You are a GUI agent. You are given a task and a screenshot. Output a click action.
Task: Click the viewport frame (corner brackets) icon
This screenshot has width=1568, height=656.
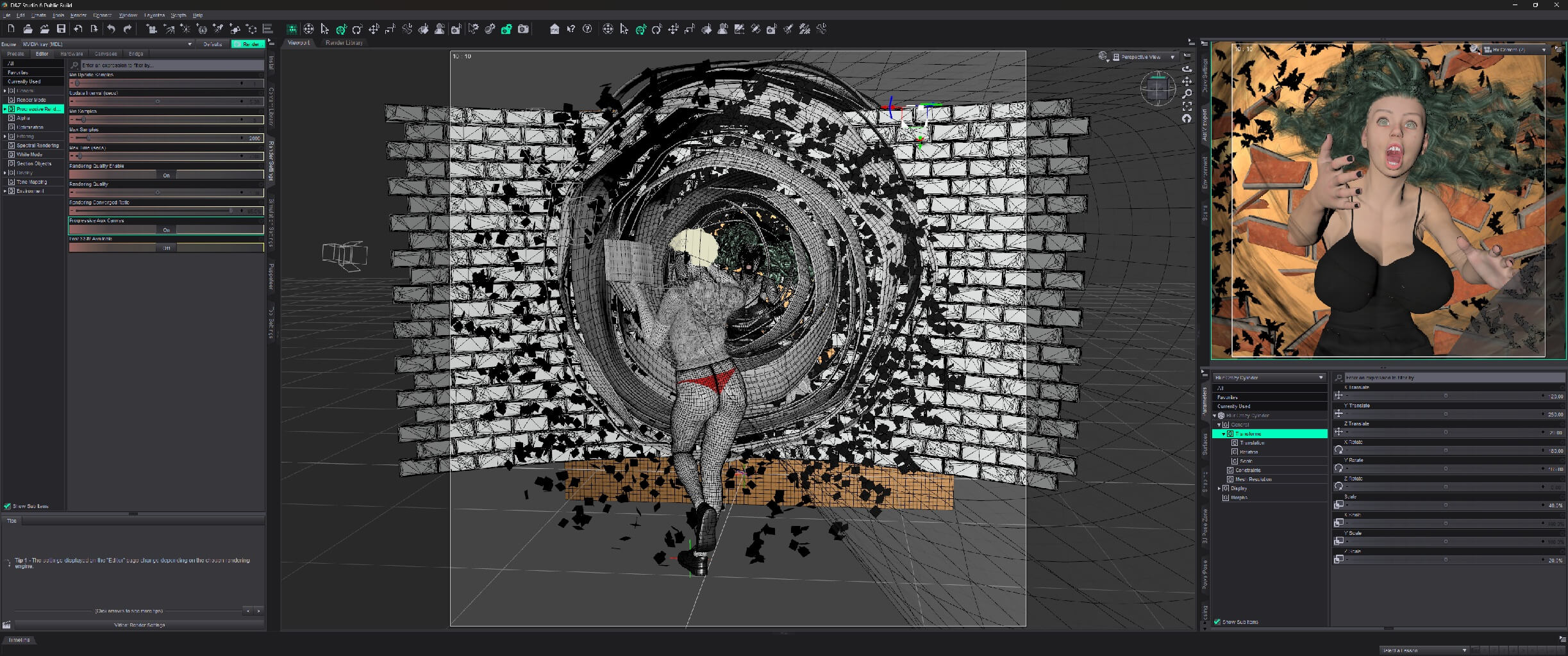point(1187,106)
